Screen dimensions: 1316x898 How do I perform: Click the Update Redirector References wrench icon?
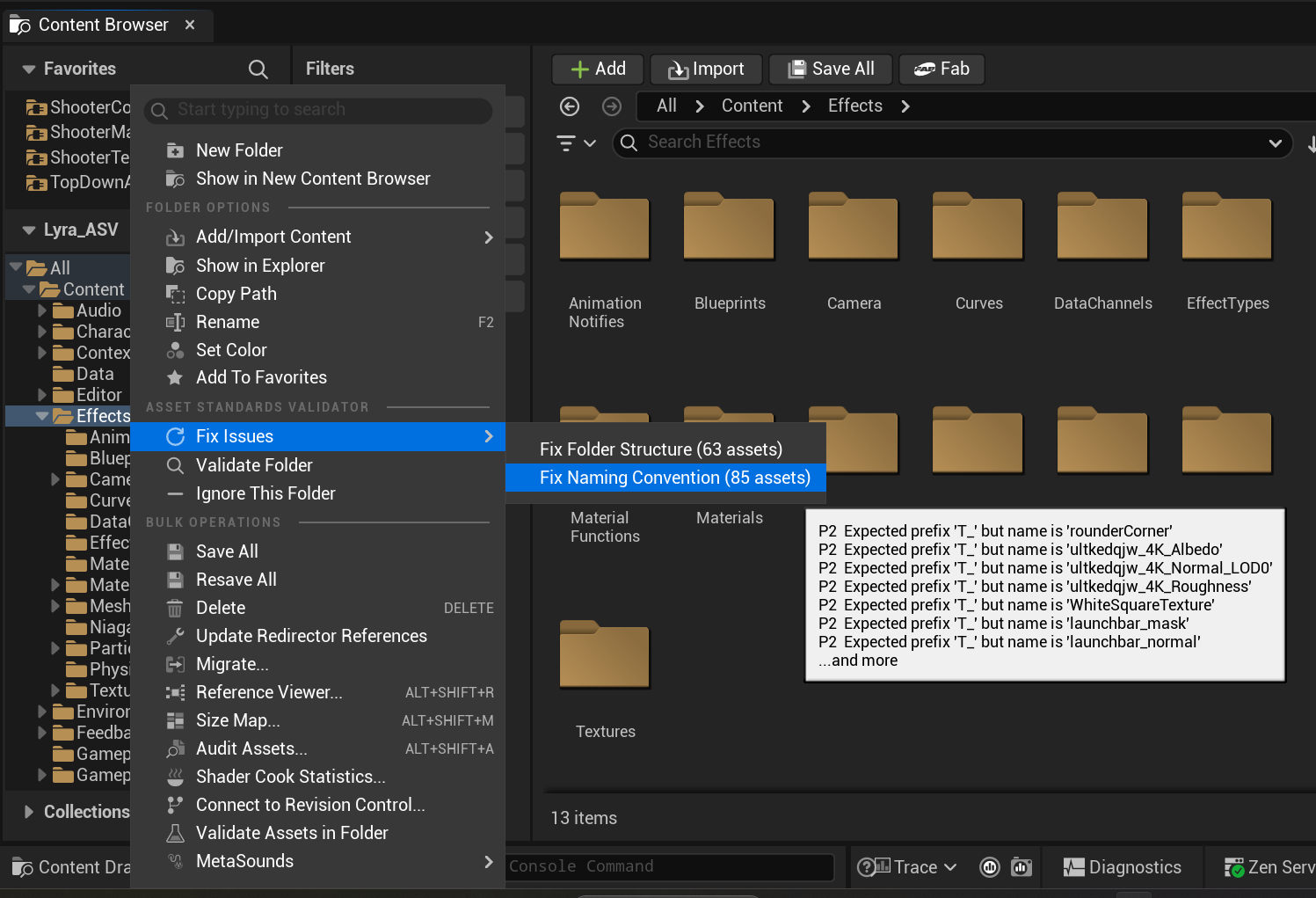coord(175,636)
